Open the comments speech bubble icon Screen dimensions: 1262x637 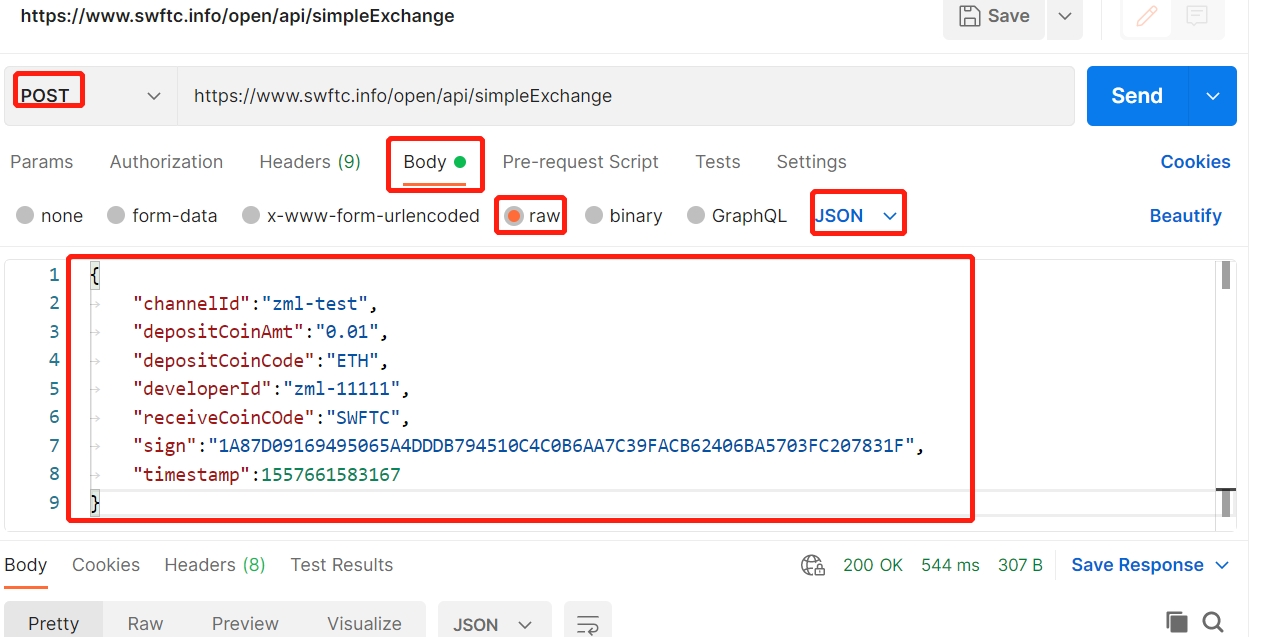click(x=1196, y=16)
